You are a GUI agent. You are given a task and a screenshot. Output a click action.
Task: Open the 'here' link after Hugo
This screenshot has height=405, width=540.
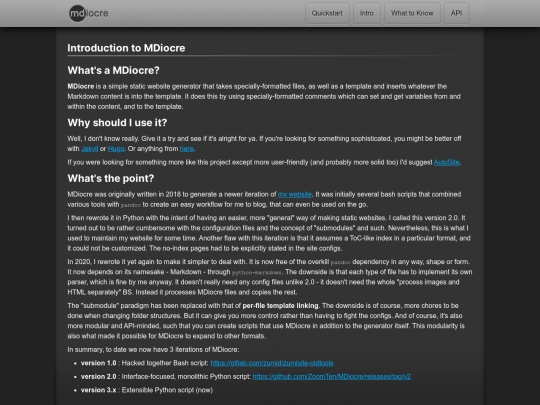[186, 149]
